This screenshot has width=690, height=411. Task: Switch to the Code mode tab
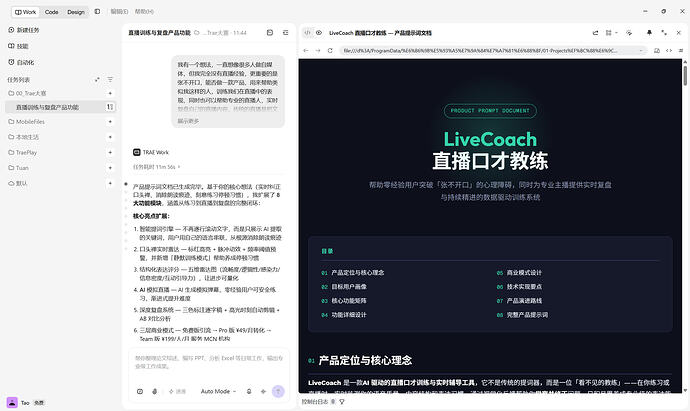pyautogui.click(x=51, y=12)
